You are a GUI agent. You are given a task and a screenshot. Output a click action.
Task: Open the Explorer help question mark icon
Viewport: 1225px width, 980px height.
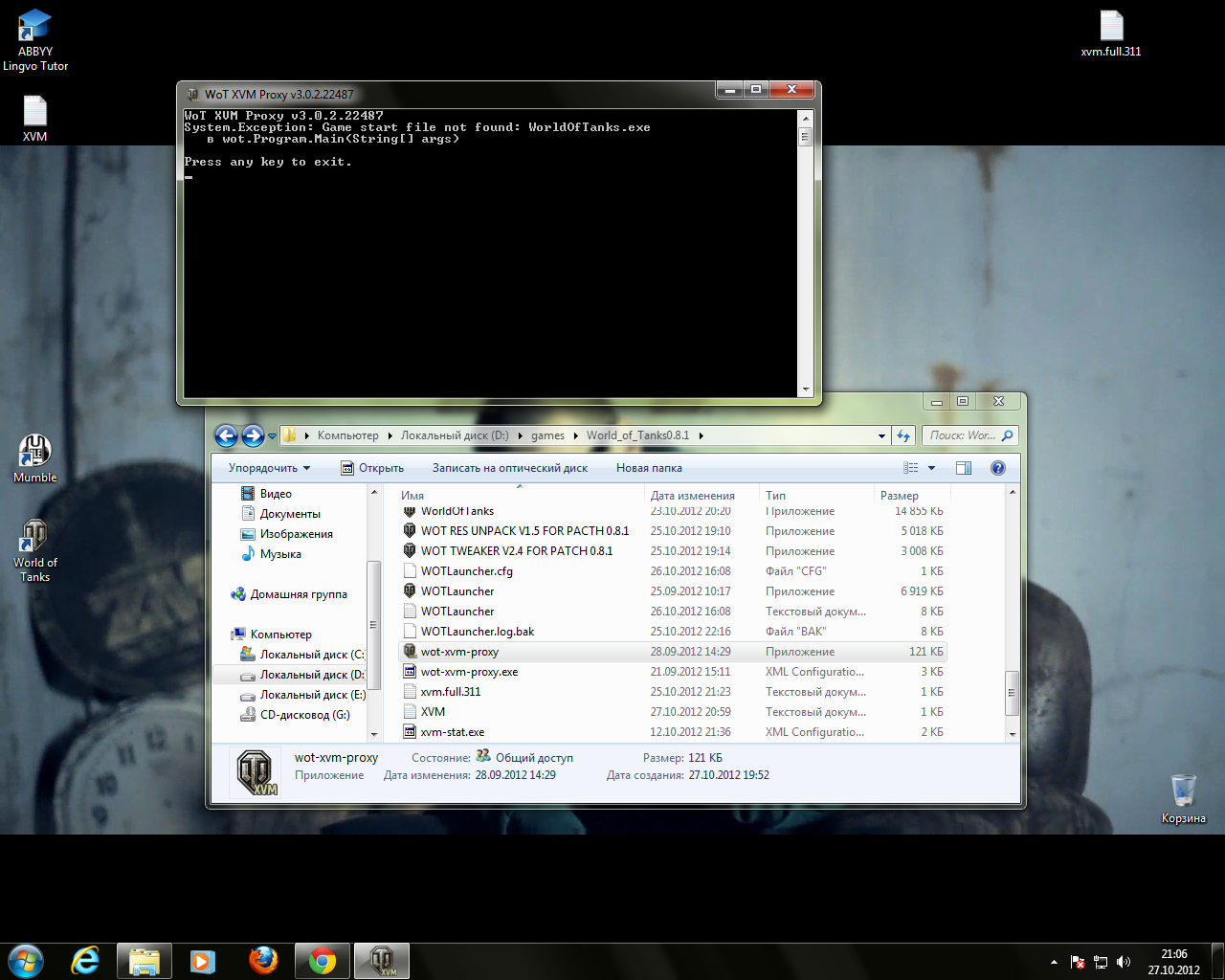998,468
